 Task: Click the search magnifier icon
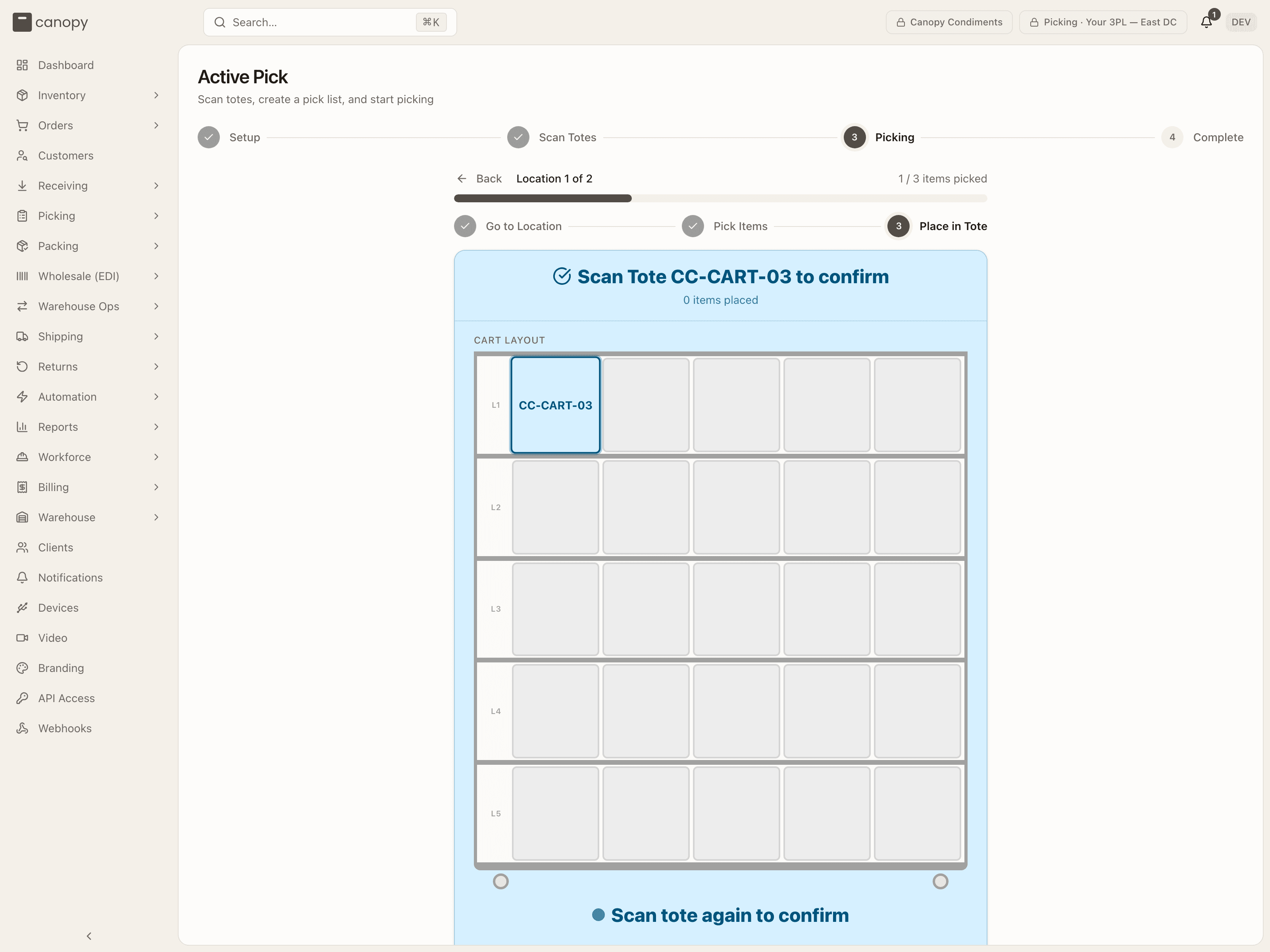219,22
